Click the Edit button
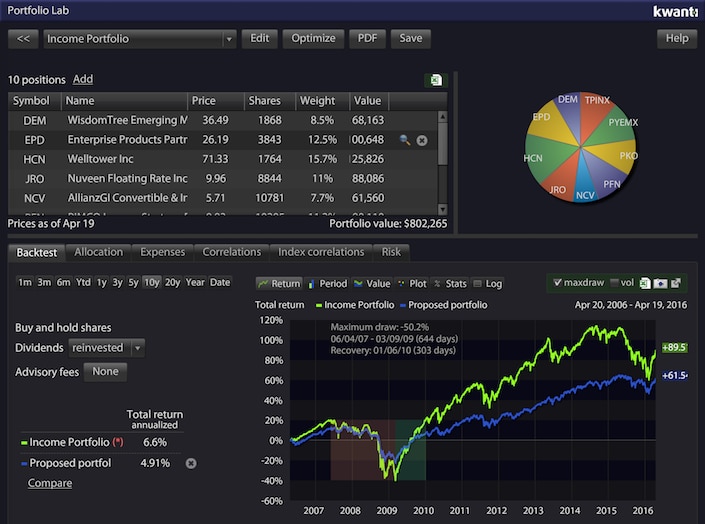The image size is (705, 524). [259, 39]
